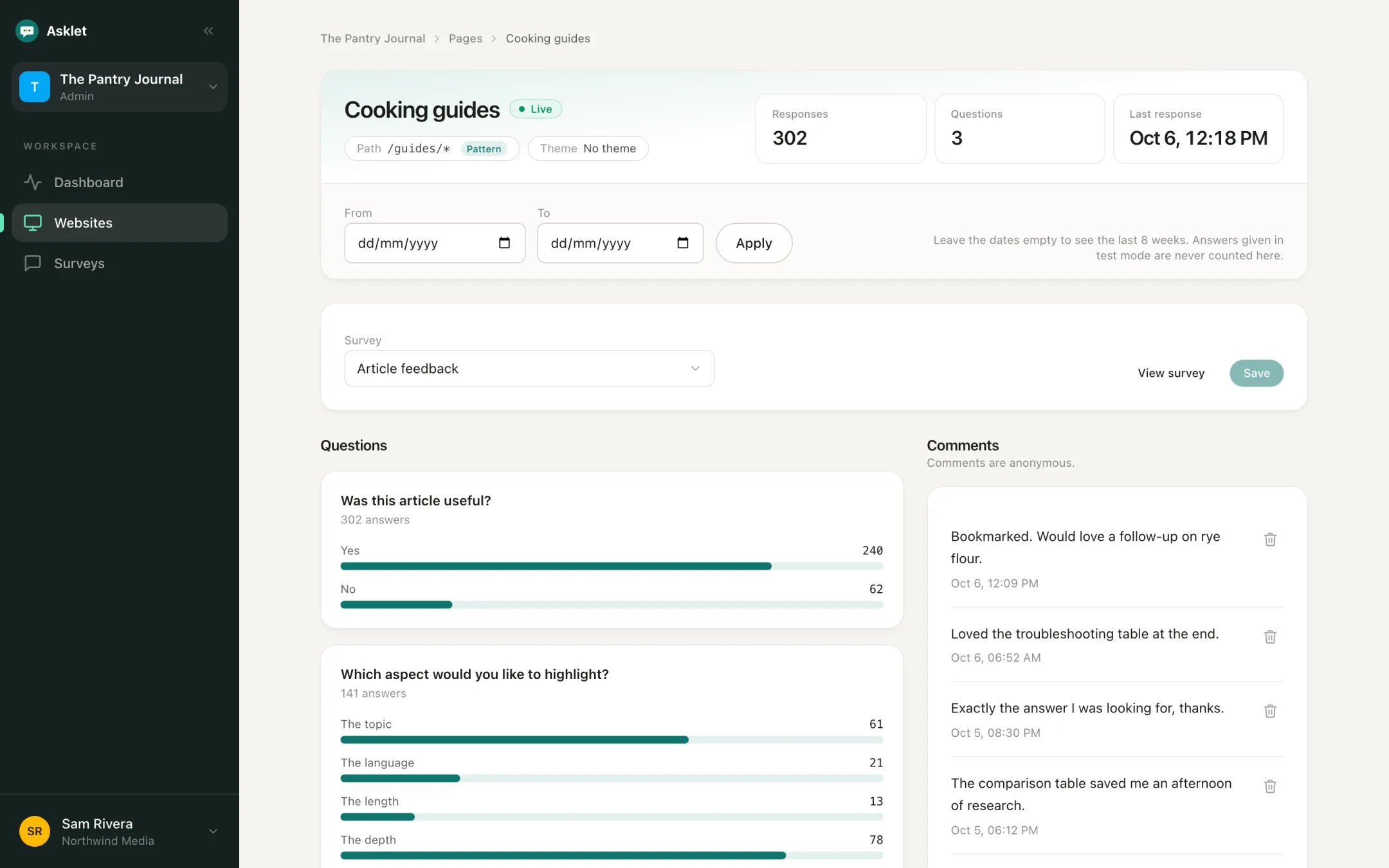Delete the rye flour follow-up comment
Screen dimensions: 1389x868
1270,539
